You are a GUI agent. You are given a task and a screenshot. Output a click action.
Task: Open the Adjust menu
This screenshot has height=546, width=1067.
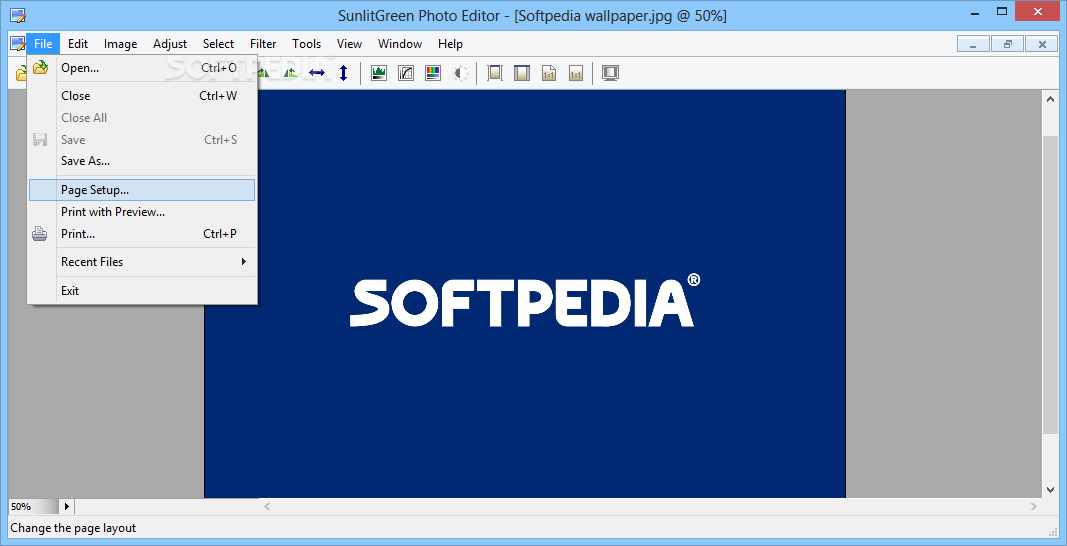pyautogui.click(x=170, y=44)
